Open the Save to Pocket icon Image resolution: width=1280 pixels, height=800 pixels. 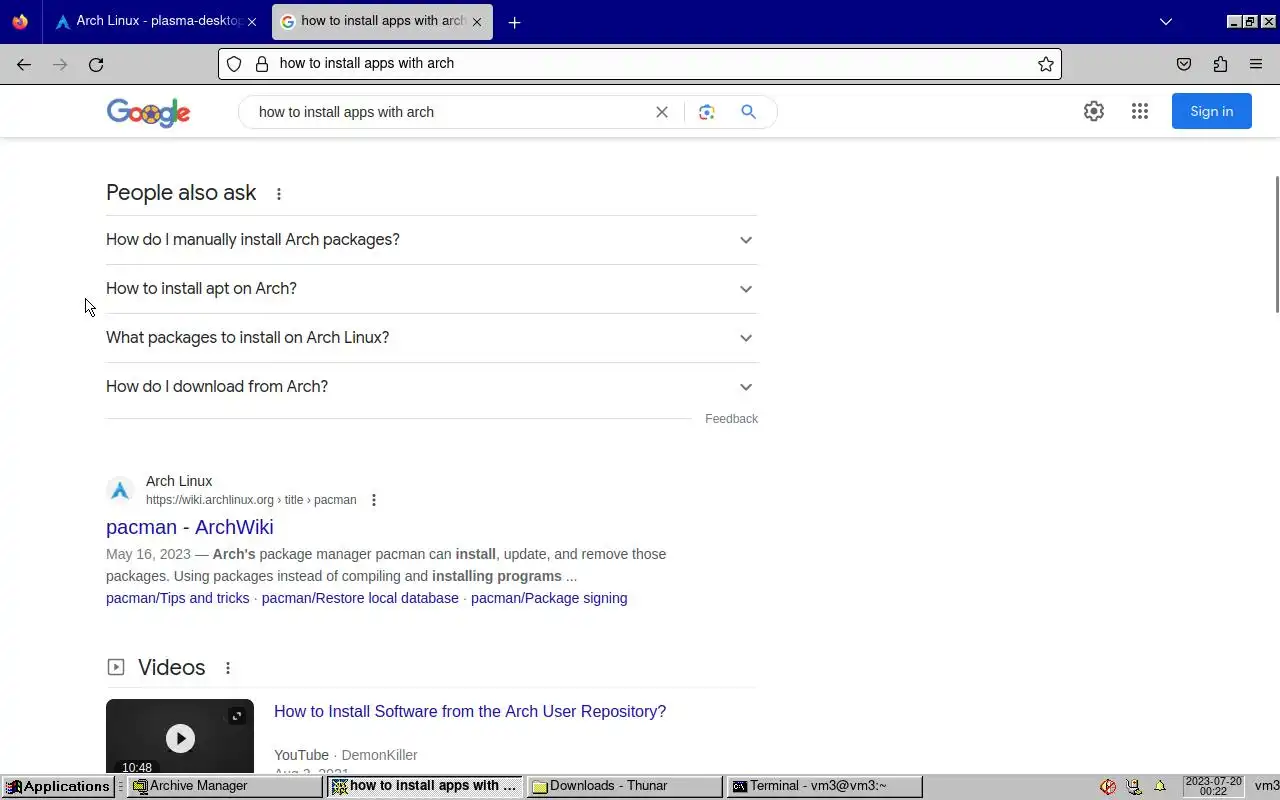1184,64
